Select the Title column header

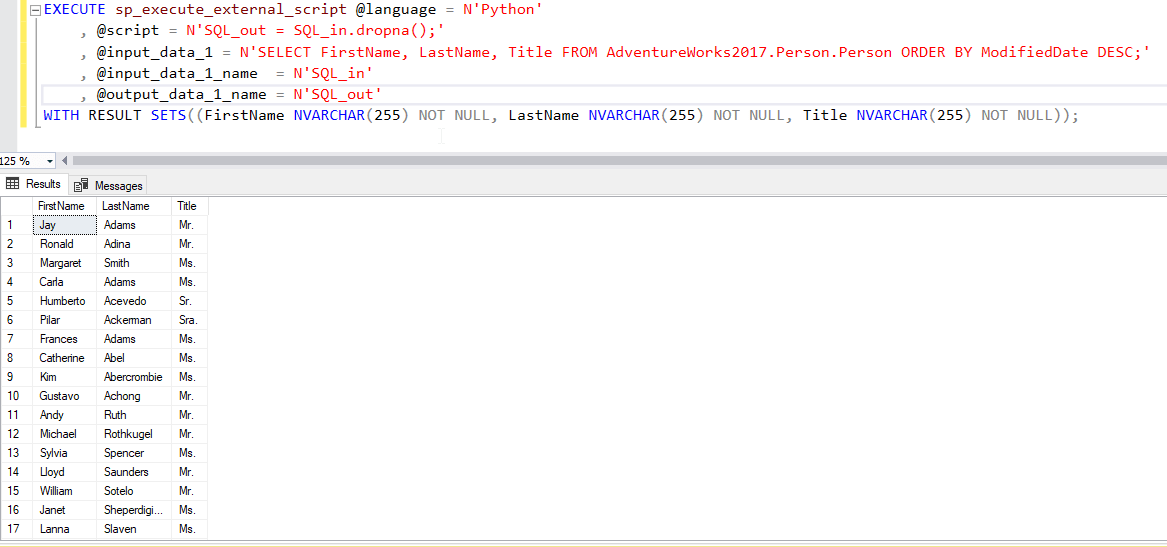click(190, 206)
